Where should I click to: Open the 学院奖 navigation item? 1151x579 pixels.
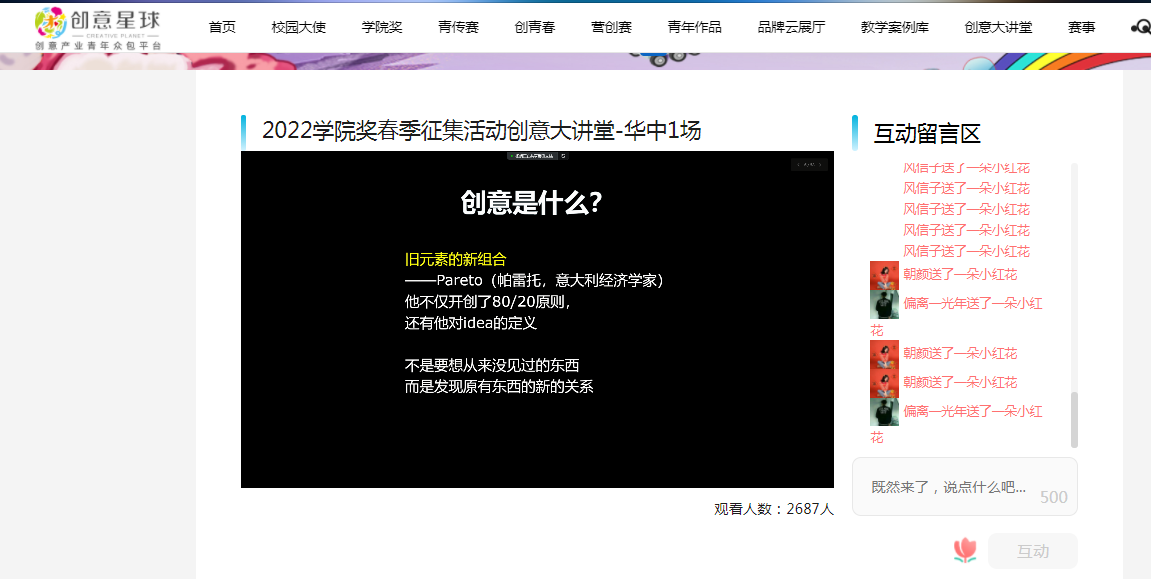(x=382, y=27)
